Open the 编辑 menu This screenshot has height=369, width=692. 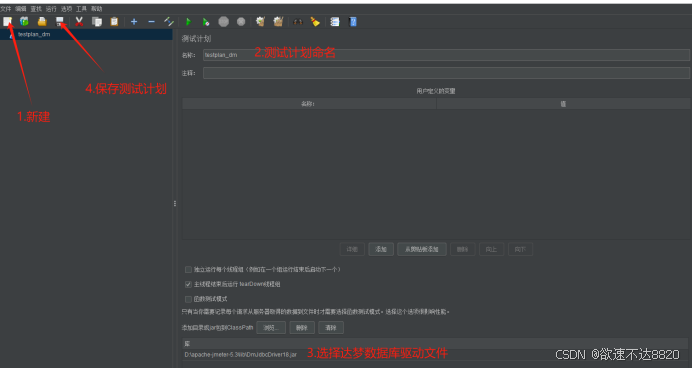[x=21, y=9]
